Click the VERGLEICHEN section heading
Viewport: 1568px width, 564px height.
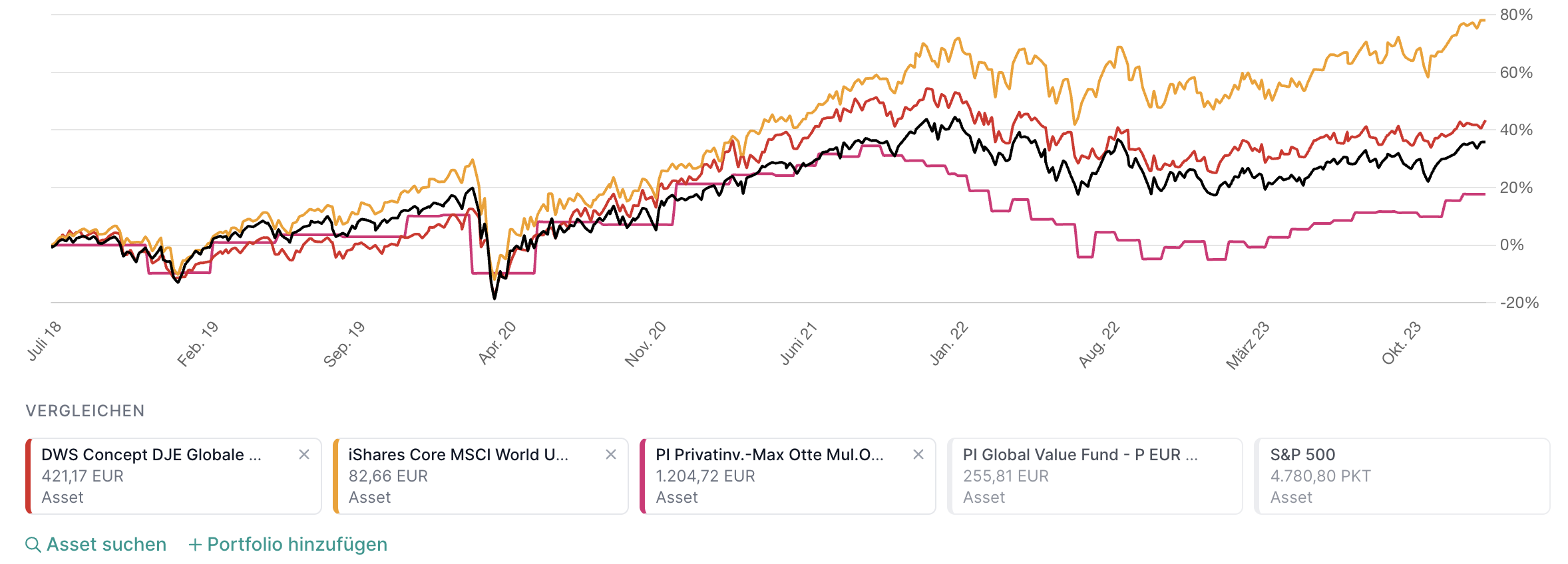click(85, 411)
